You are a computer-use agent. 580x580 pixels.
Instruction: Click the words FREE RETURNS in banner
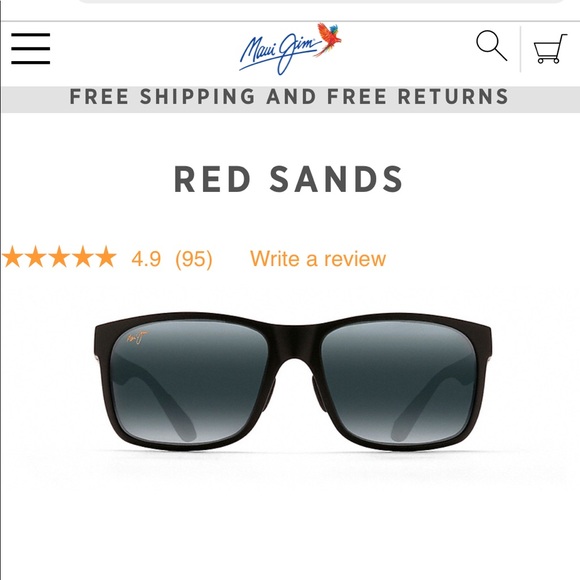click(418, 97)
